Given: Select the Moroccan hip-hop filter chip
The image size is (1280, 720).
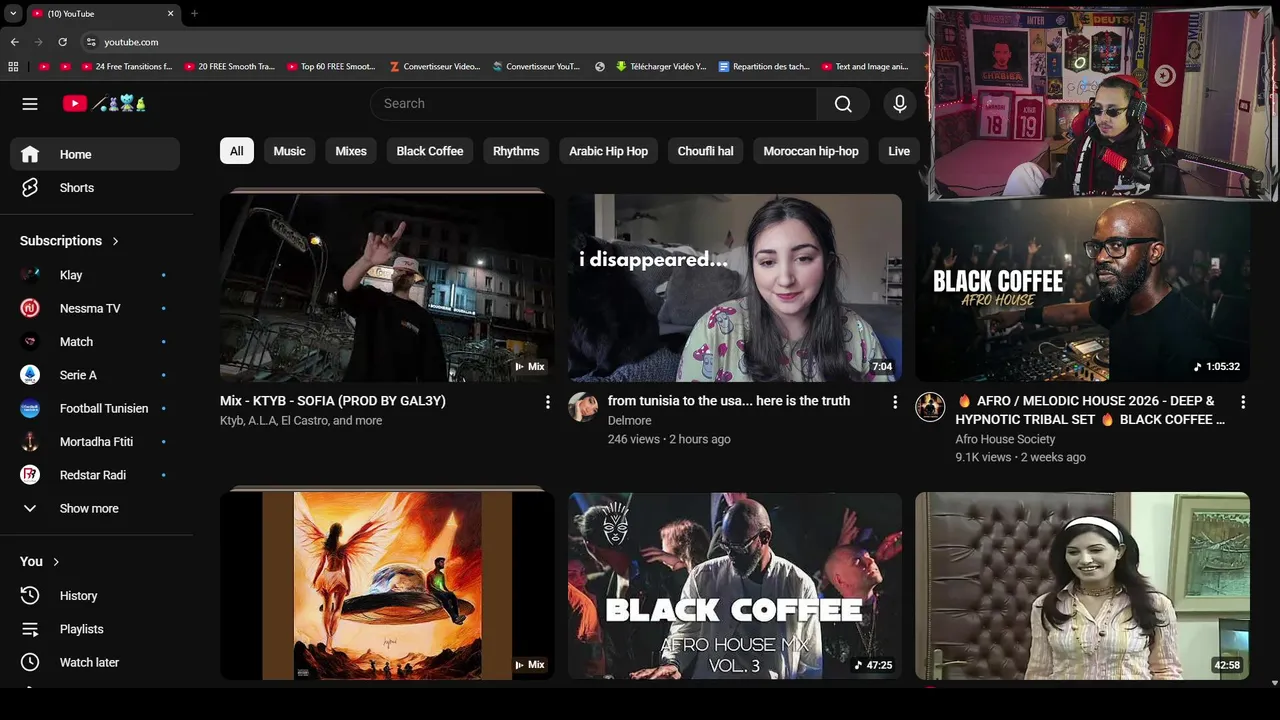Looking at the screenshot, I should coord(811,151).
